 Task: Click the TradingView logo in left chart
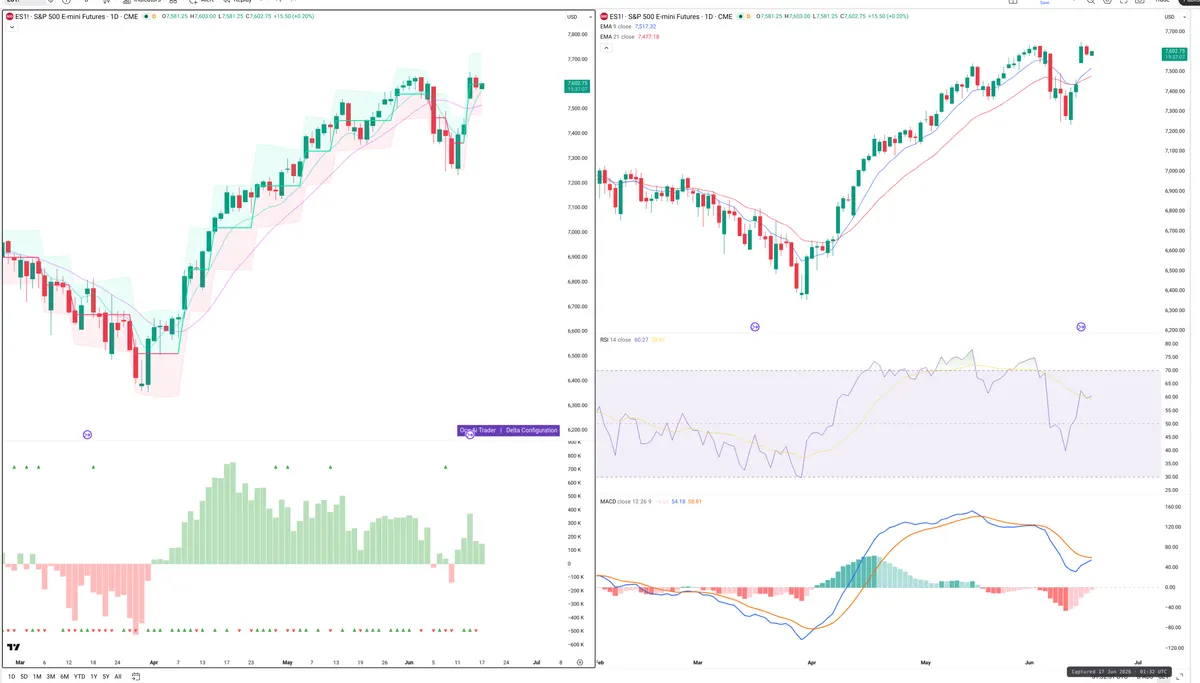click(x=14, y=648)
